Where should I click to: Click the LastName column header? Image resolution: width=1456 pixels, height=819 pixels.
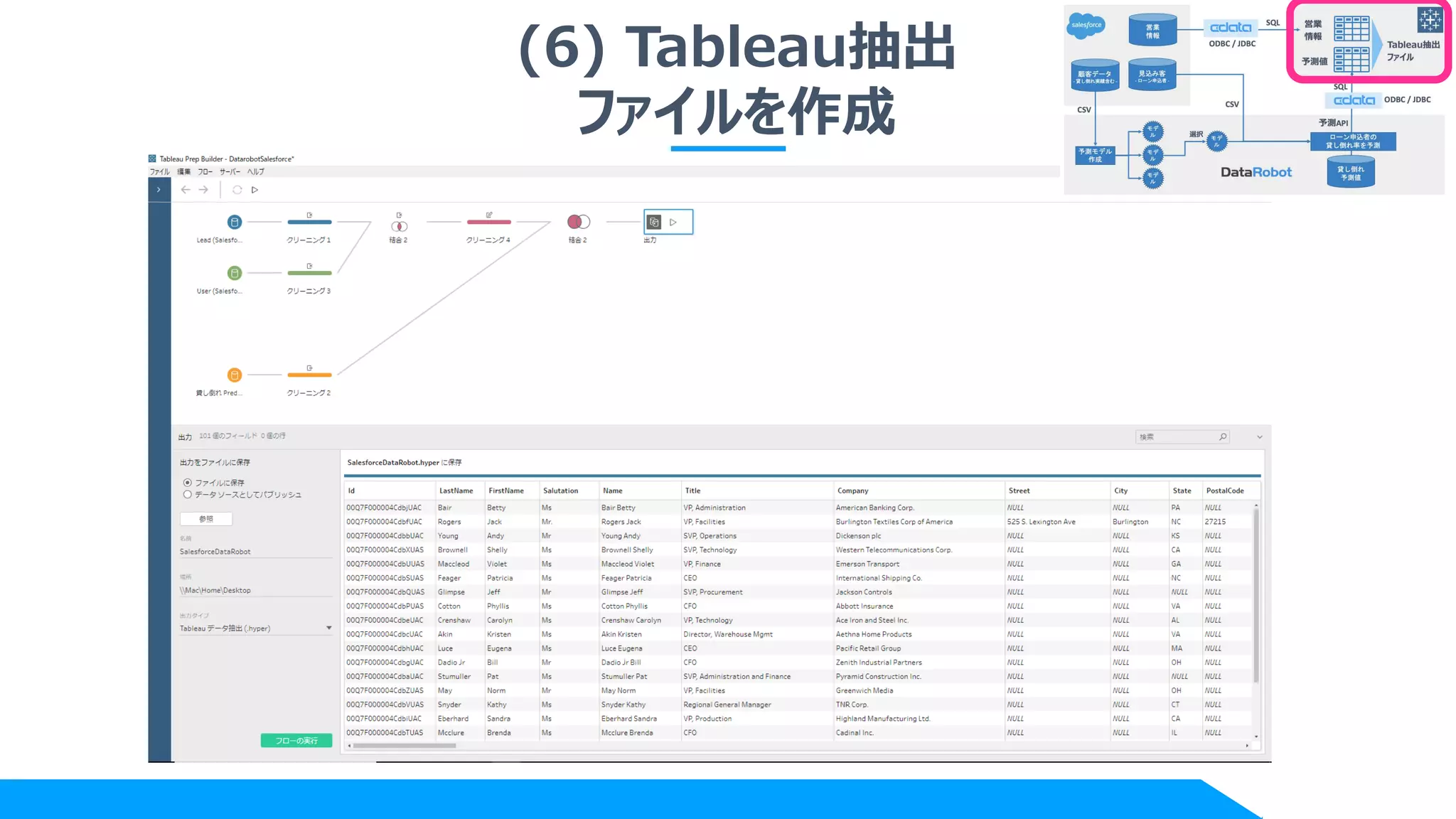click(x=460, y=491)
